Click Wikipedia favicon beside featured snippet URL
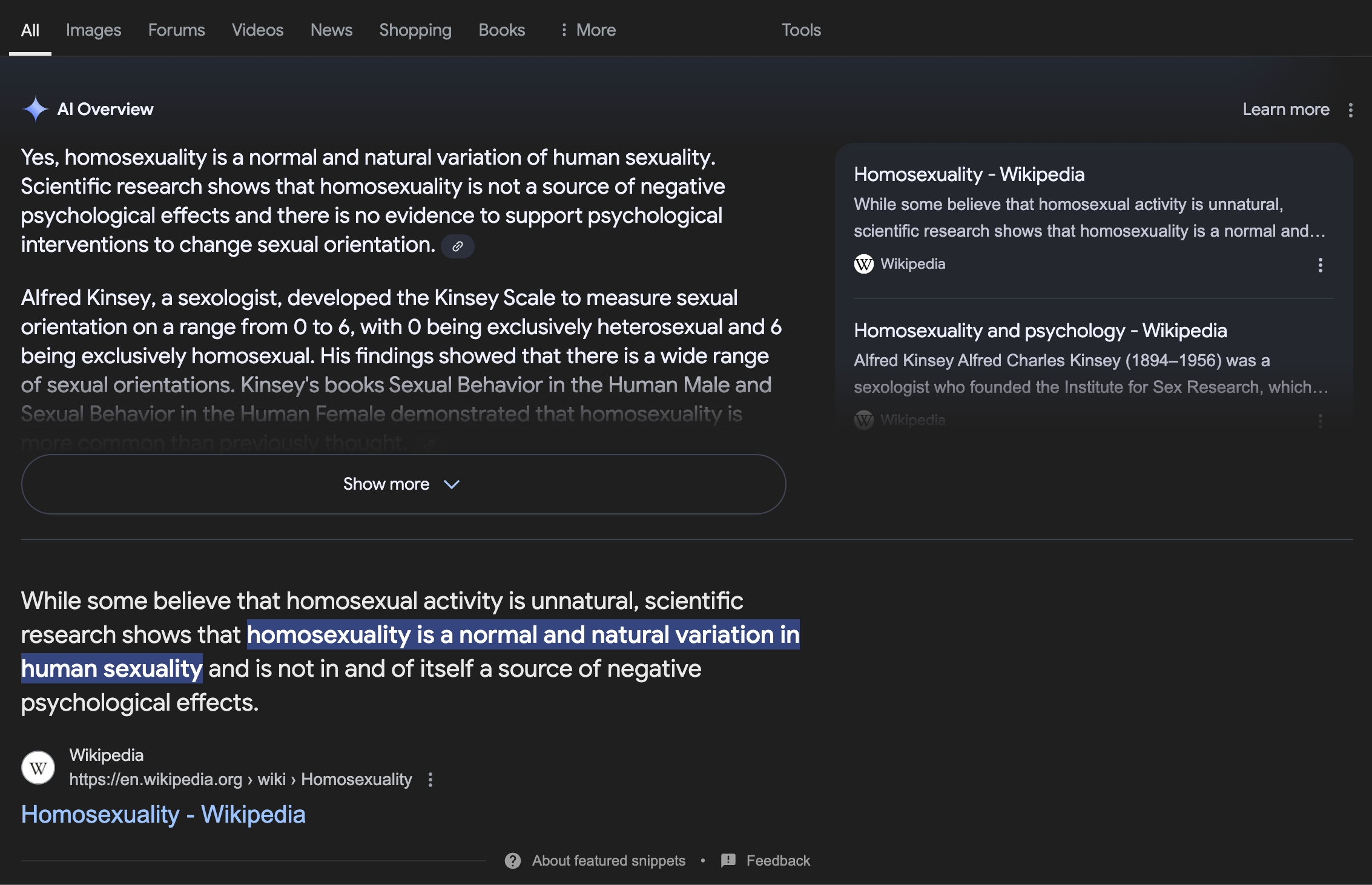This screenshot has height=885, width=1372. (38, 768)
